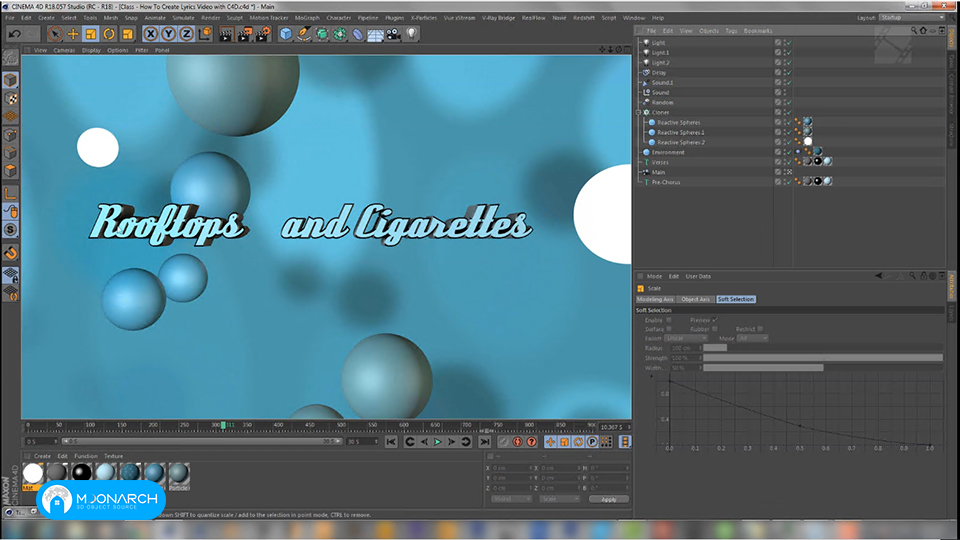Select the Pre-Chorus text object
Screen dimensions: 960x540
coord(666,182)
